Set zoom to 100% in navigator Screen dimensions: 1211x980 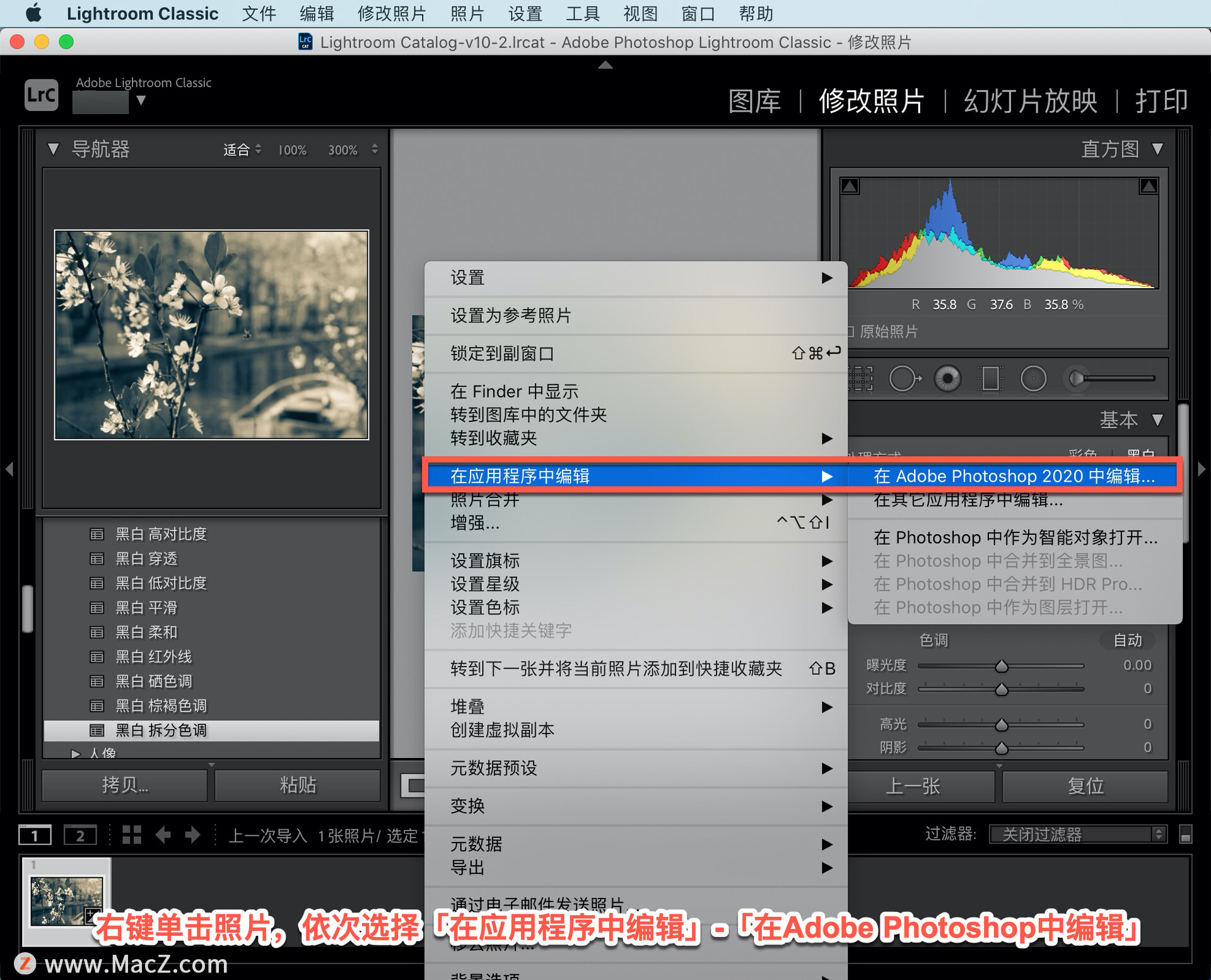pos(293,150)
